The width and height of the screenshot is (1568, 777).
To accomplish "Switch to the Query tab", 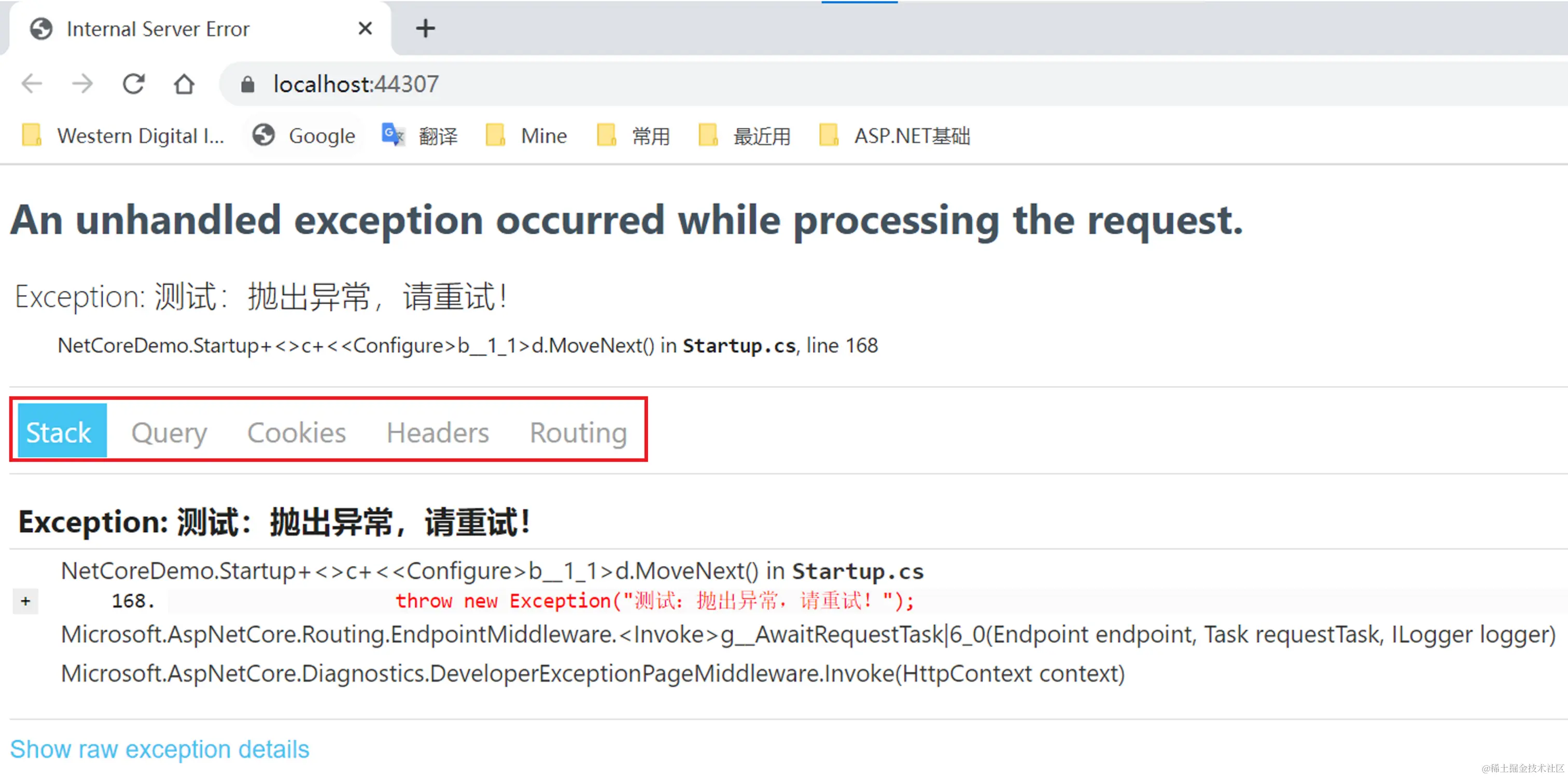I will pos(169,433).
